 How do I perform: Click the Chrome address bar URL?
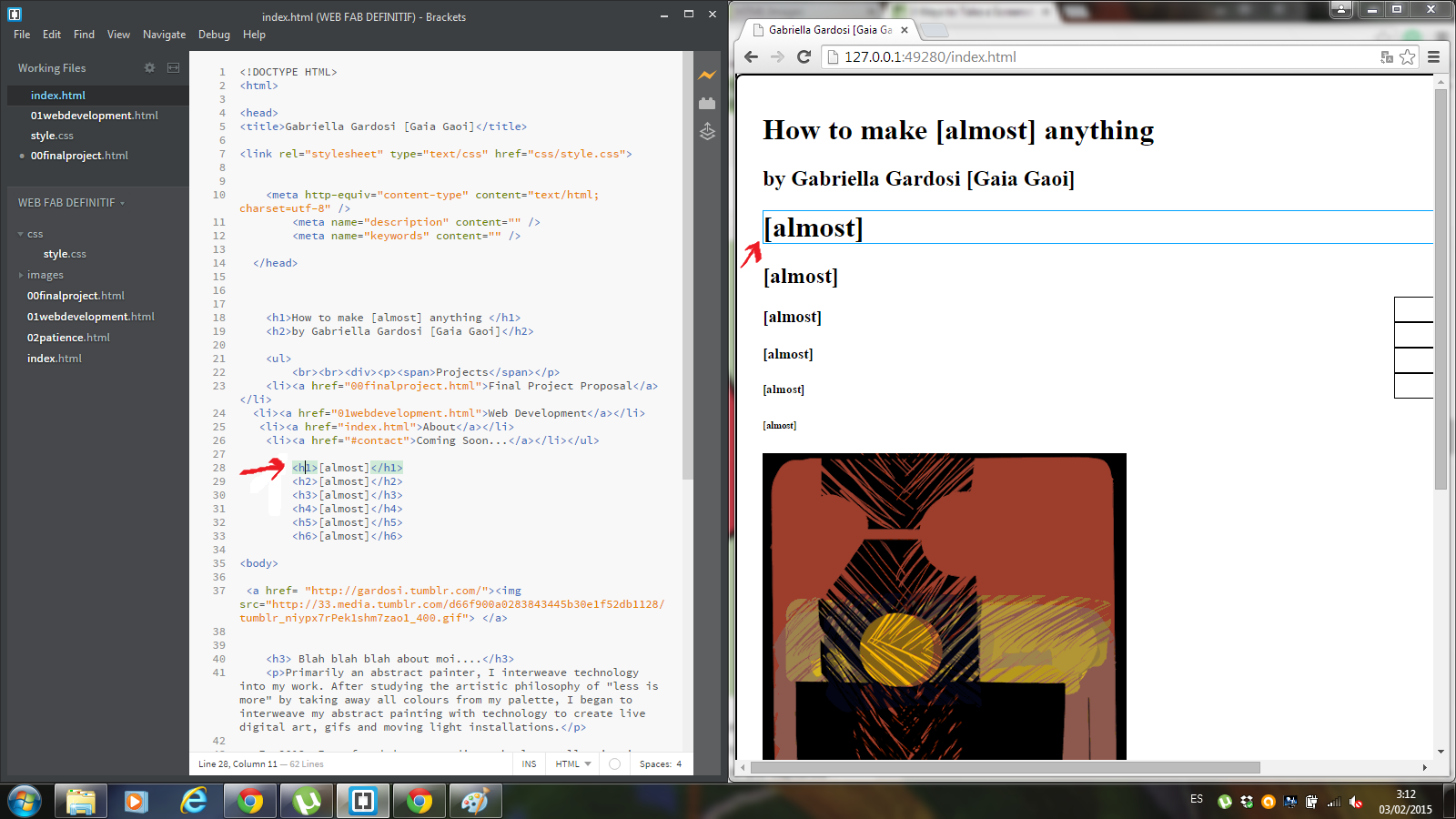(930, 56)
